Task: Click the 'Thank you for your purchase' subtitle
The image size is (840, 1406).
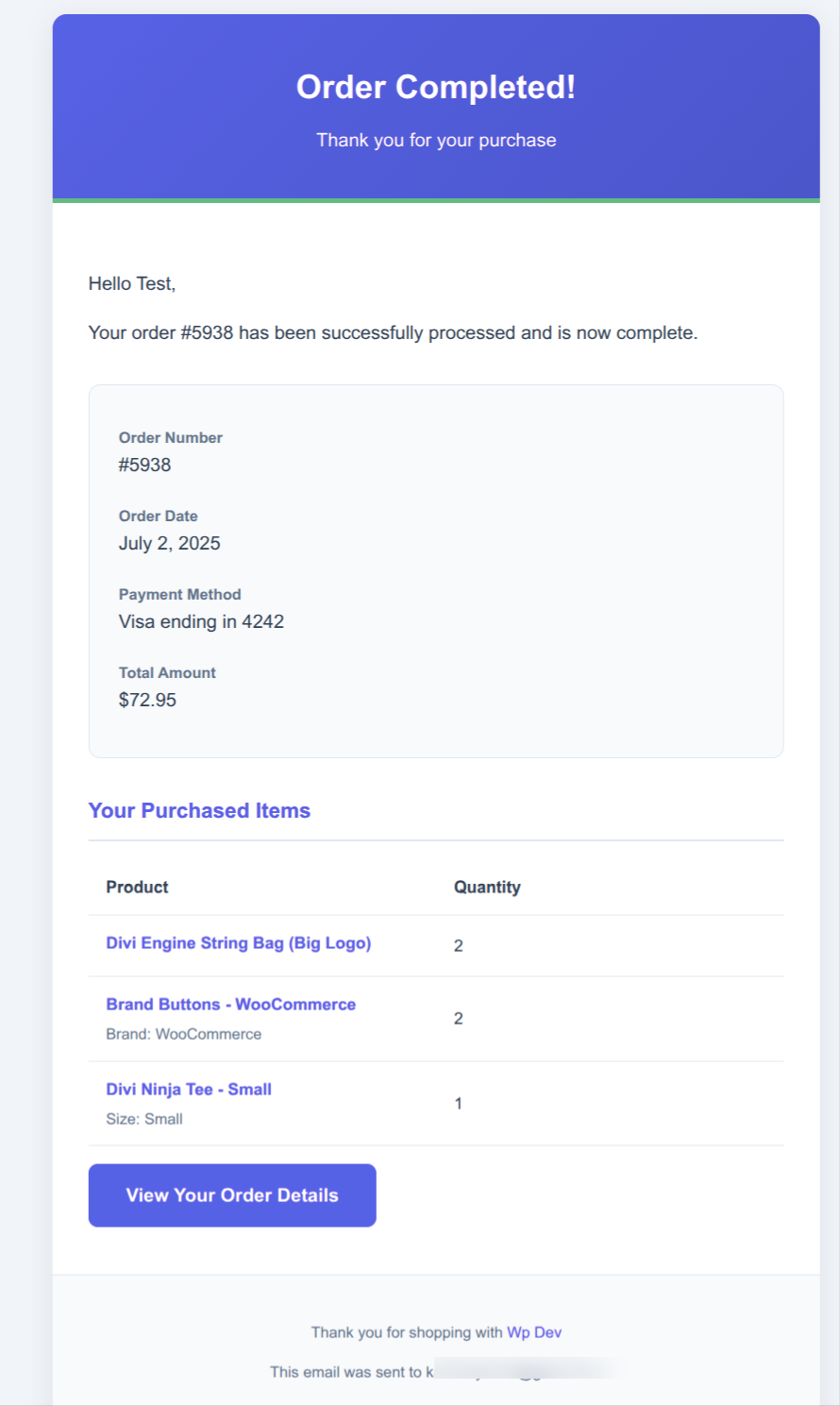Action: [436, 141]
